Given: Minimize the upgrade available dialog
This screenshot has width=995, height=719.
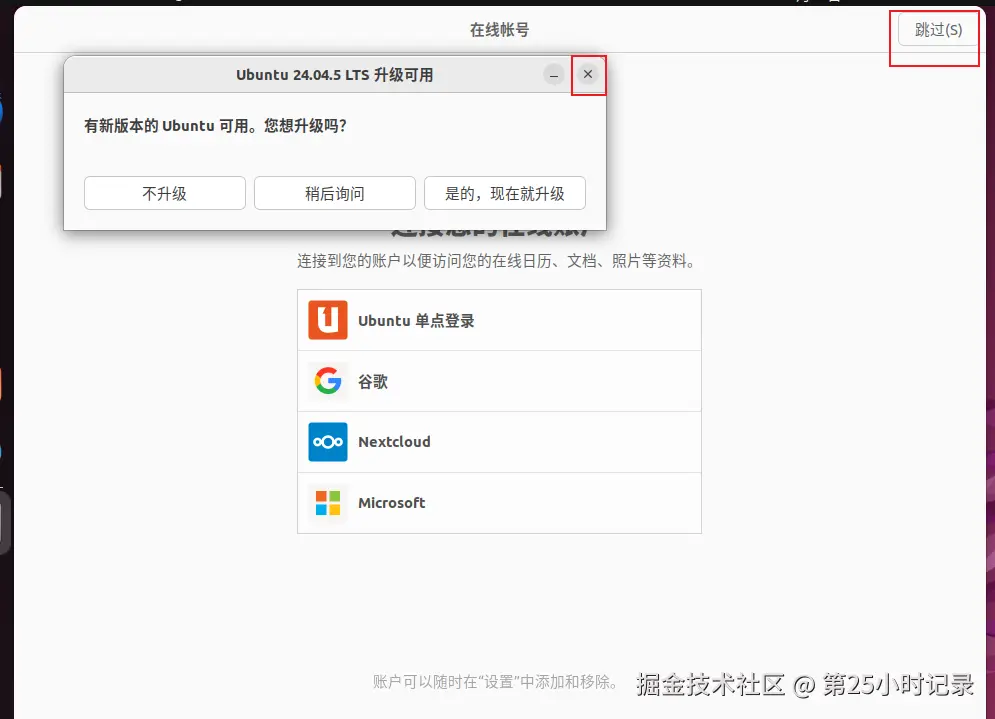Looking at the screenshot, I should (x=553, y=75).
